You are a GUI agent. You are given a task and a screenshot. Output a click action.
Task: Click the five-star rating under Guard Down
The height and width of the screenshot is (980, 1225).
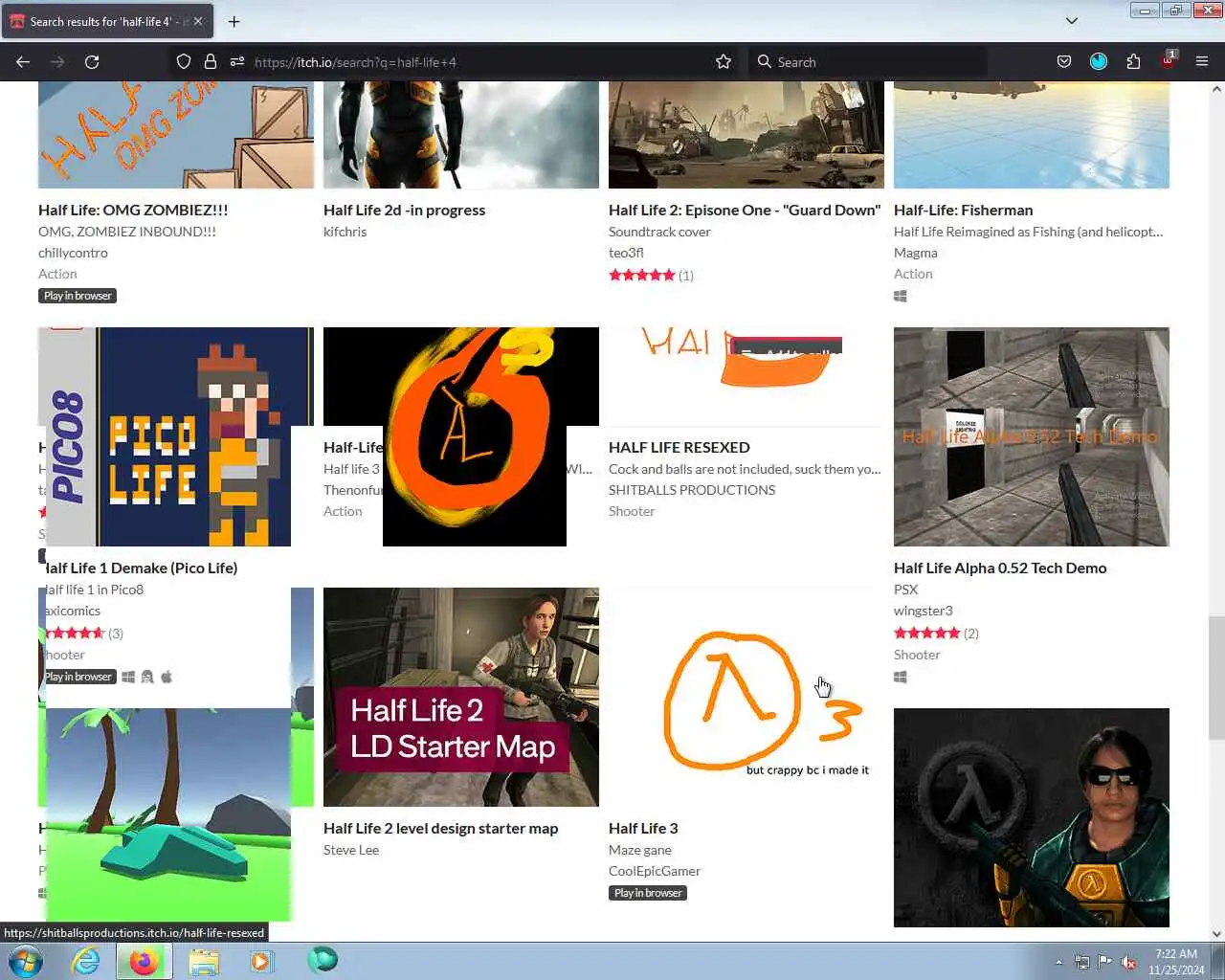coord(642,275)
